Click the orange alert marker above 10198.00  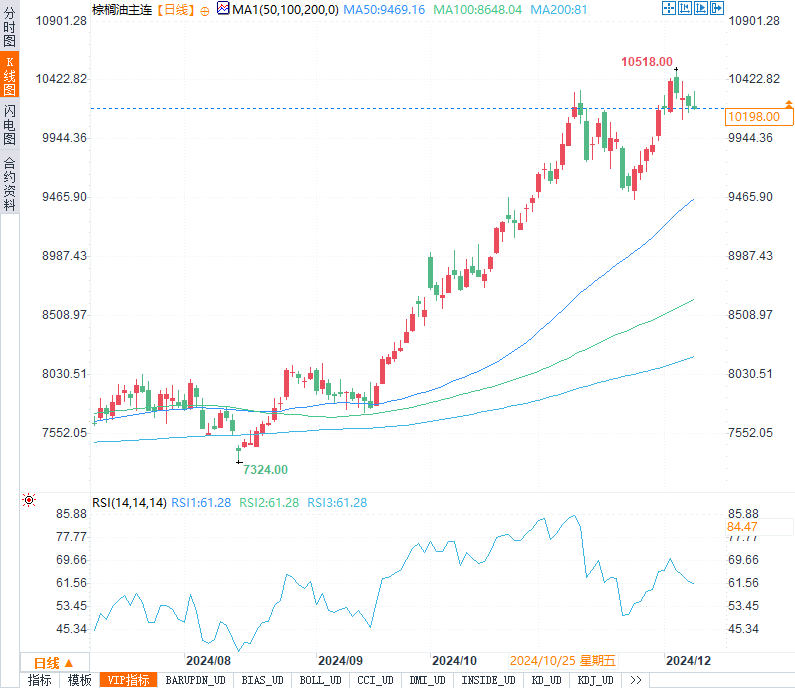789,104
